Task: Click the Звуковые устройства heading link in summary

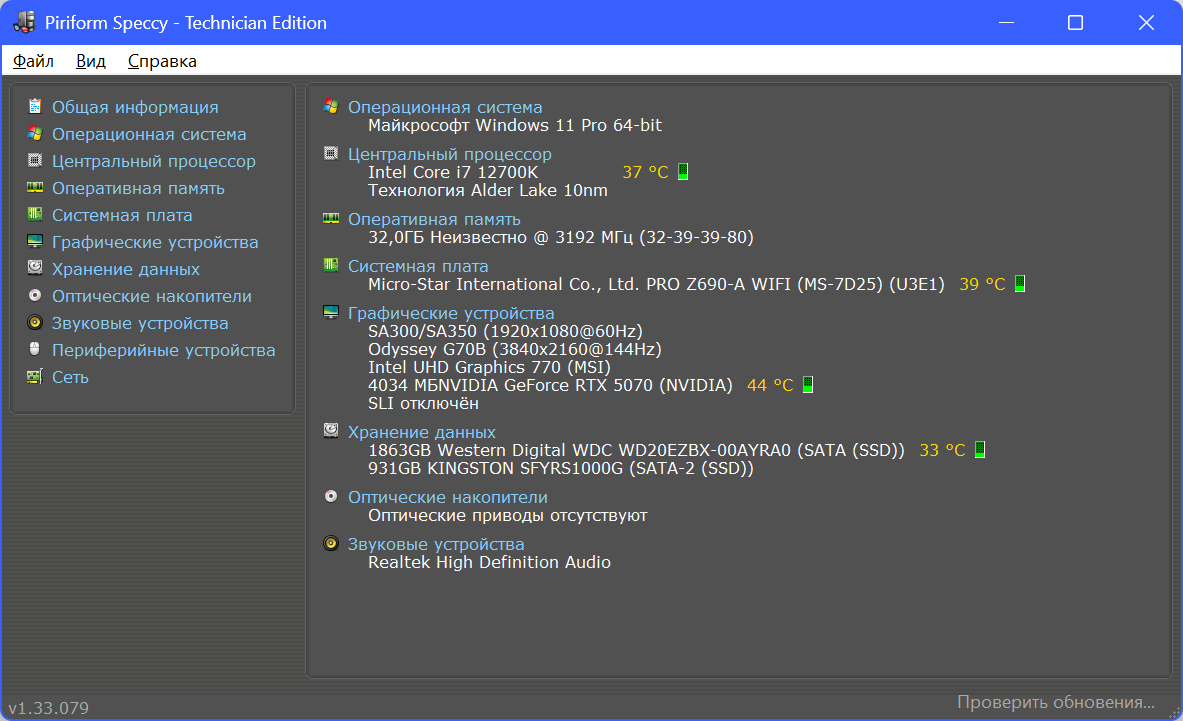Action: [x=436, y=545]
